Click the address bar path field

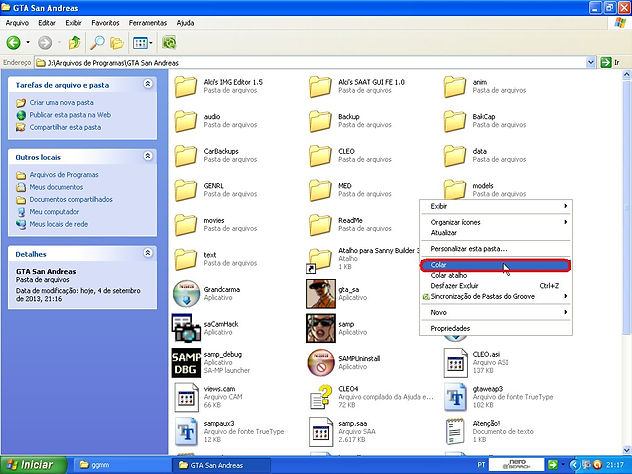pos(310,62)
